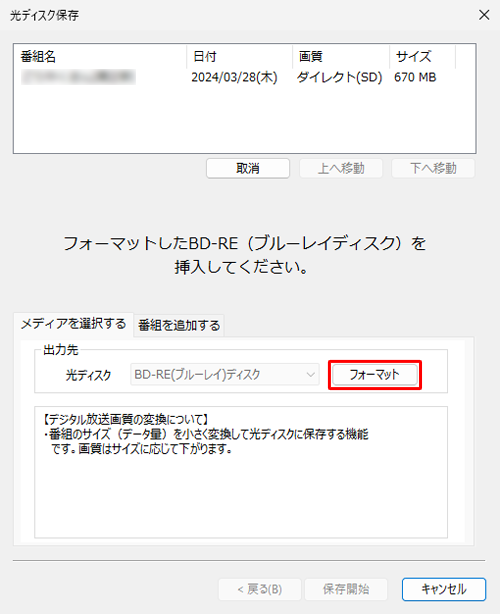This screenshot has height=614, width=500.
Task: Click the キャンセル button
Action: [x=444, y=589]
